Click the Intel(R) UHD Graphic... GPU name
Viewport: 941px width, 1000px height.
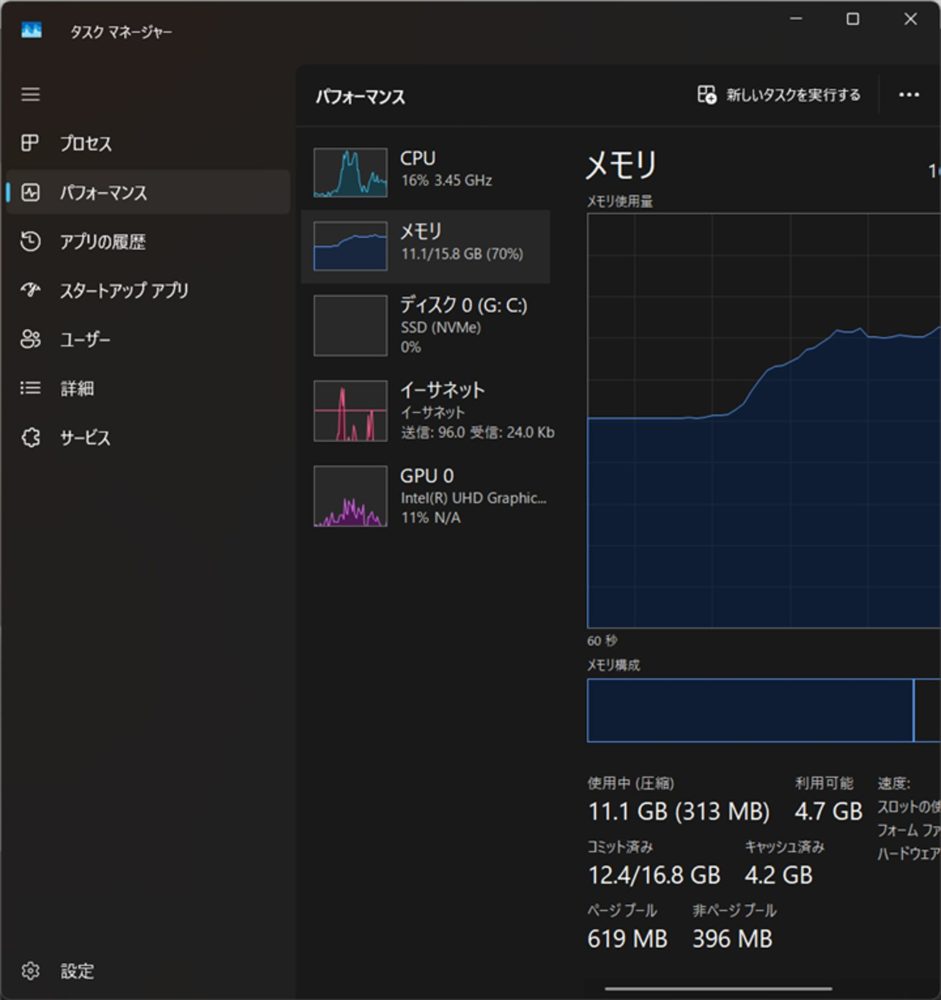pos(473,498)
